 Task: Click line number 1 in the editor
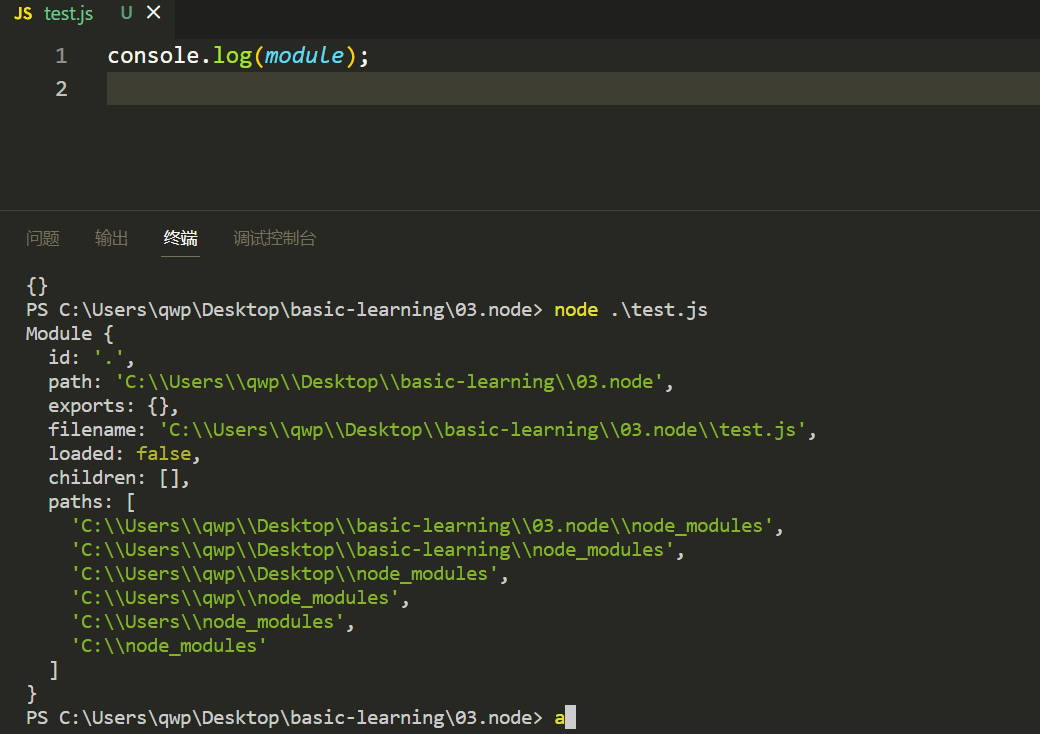coord(61,56)
